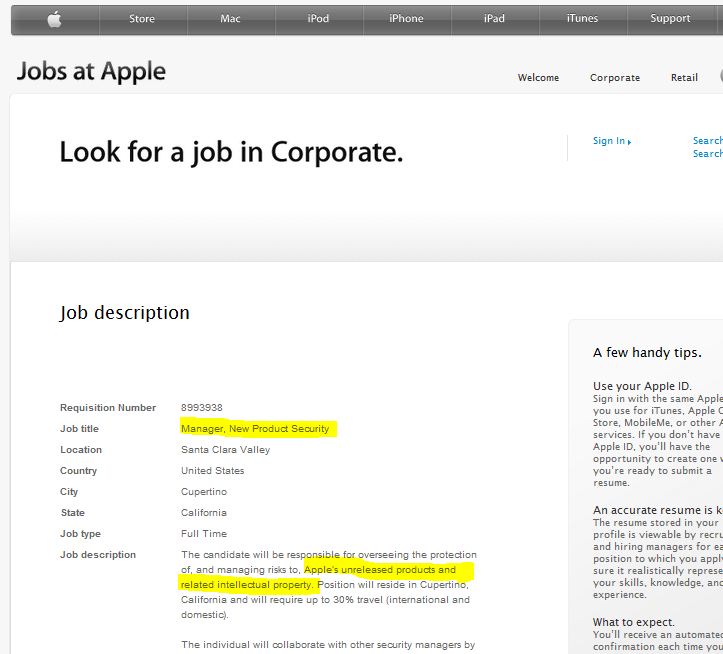Switch to the Welcome tab

click(x=538, y=78)
